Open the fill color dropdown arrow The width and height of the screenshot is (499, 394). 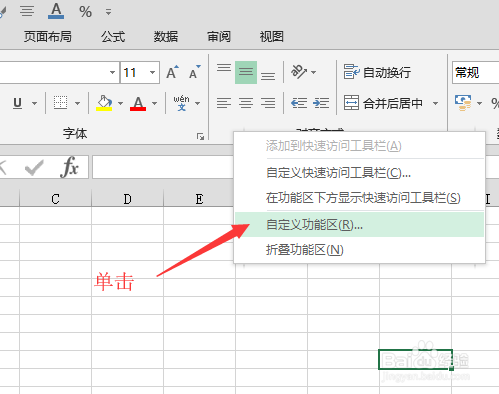(x=120, y=103)
